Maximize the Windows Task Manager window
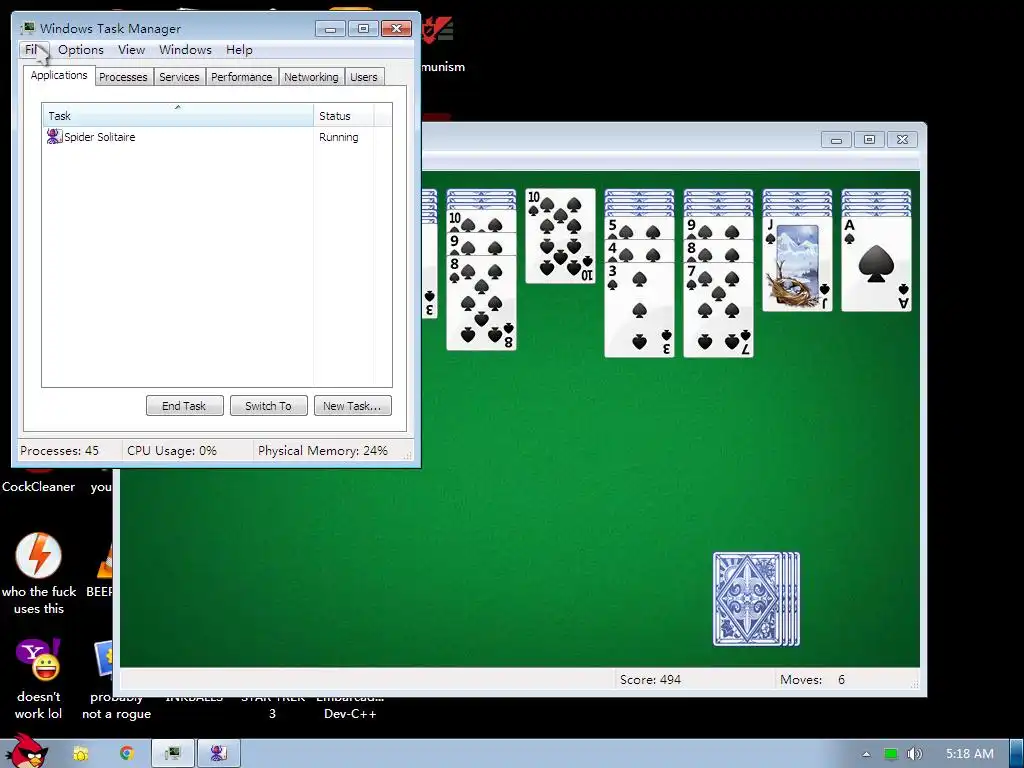This screenshot has height=768, width=1024. [x=363, y=29]
